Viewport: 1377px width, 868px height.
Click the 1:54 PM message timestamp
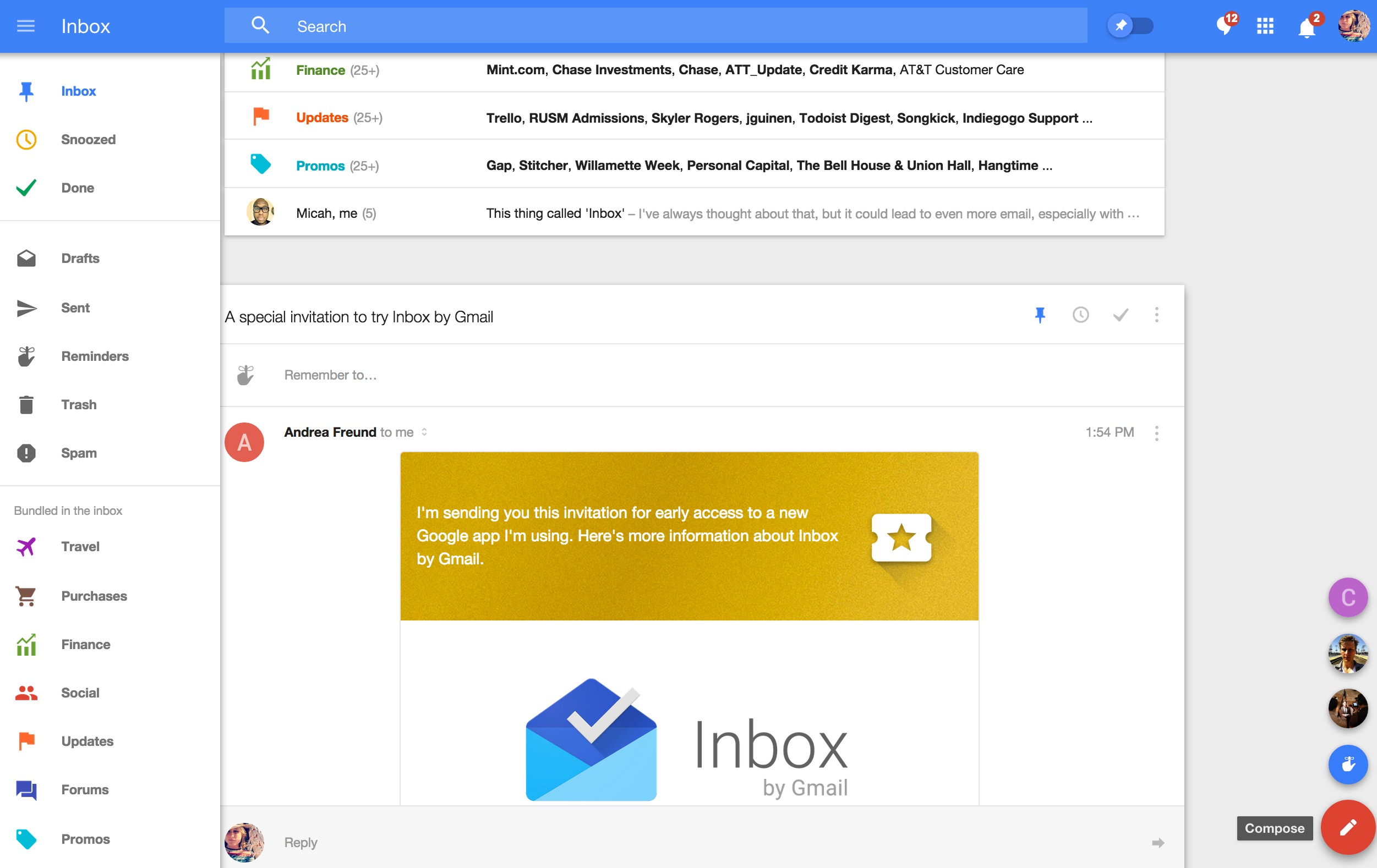(1110, 432)
